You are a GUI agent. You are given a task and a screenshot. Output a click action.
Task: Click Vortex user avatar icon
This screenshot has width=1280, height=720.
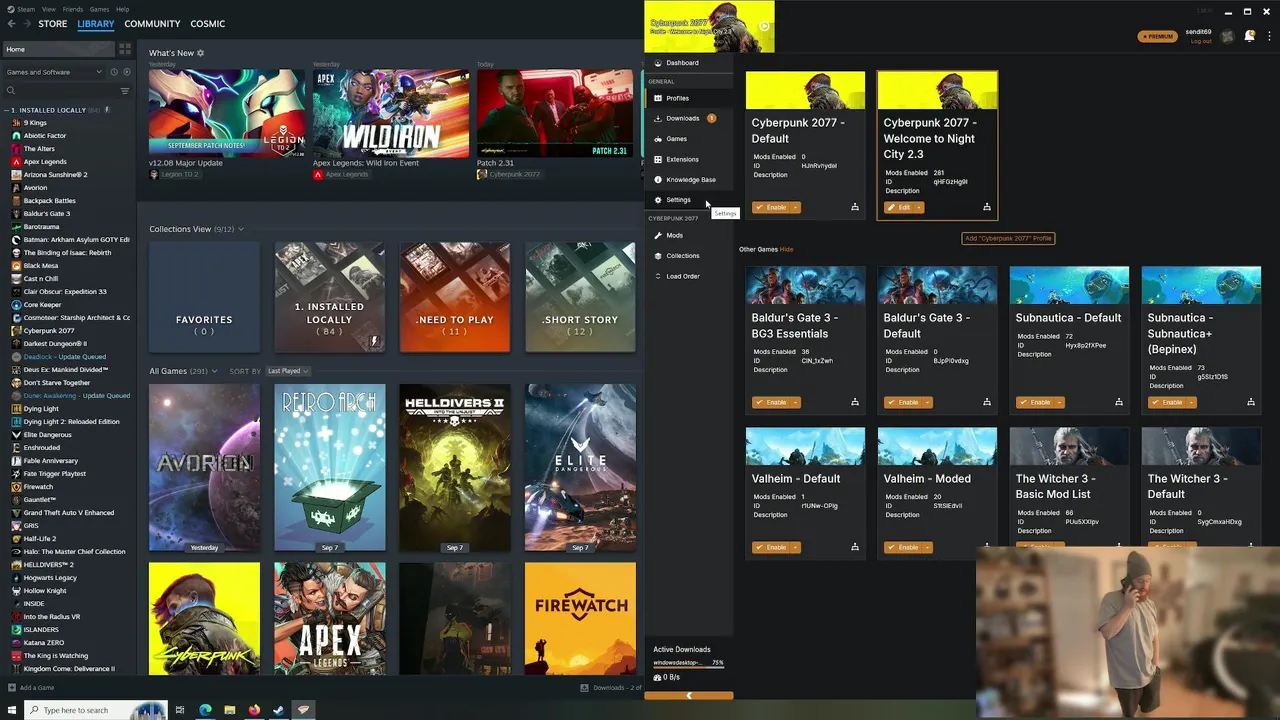(x=1227, y=37)
